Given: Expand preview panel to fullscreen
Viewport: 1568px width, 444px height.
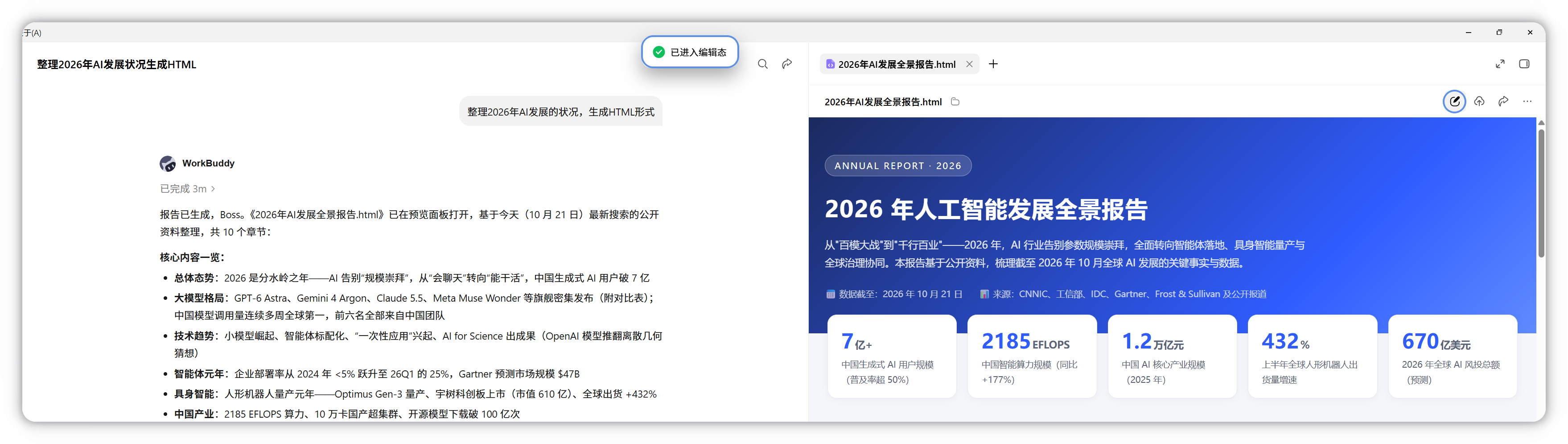Looking at the screenshot, I should point(1500,64).
